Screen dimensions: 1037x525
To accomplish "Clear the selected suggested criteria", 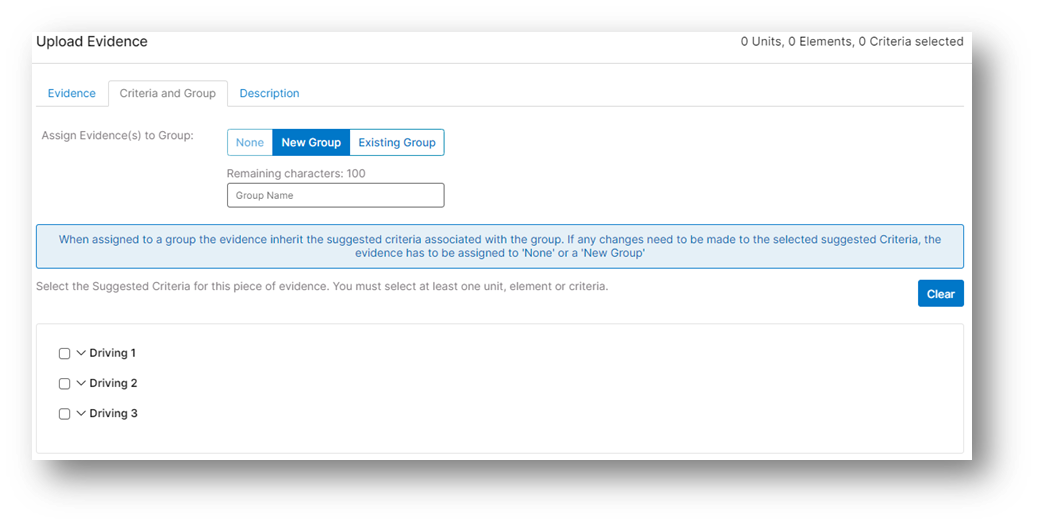I will pos(940,294).
